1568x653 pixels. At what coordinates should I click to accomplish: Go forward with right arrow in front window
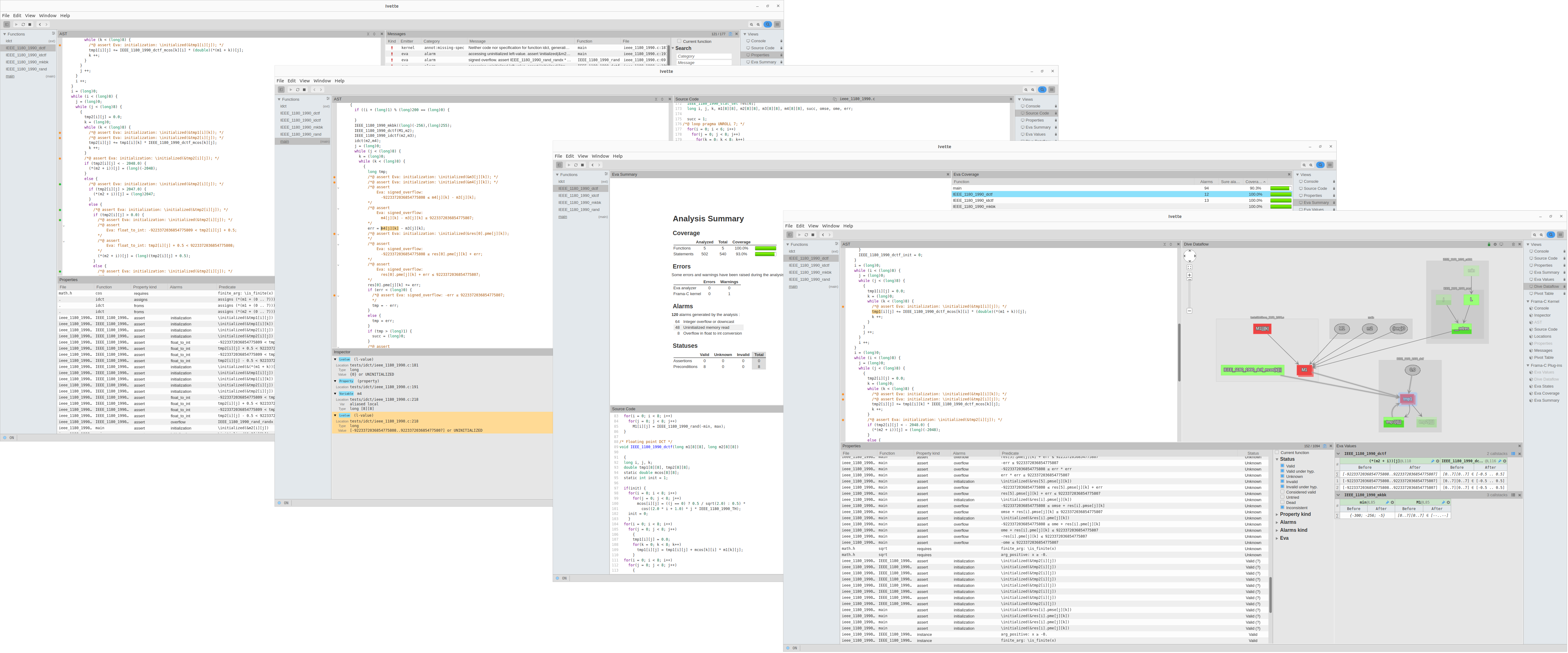coord(830,235)
